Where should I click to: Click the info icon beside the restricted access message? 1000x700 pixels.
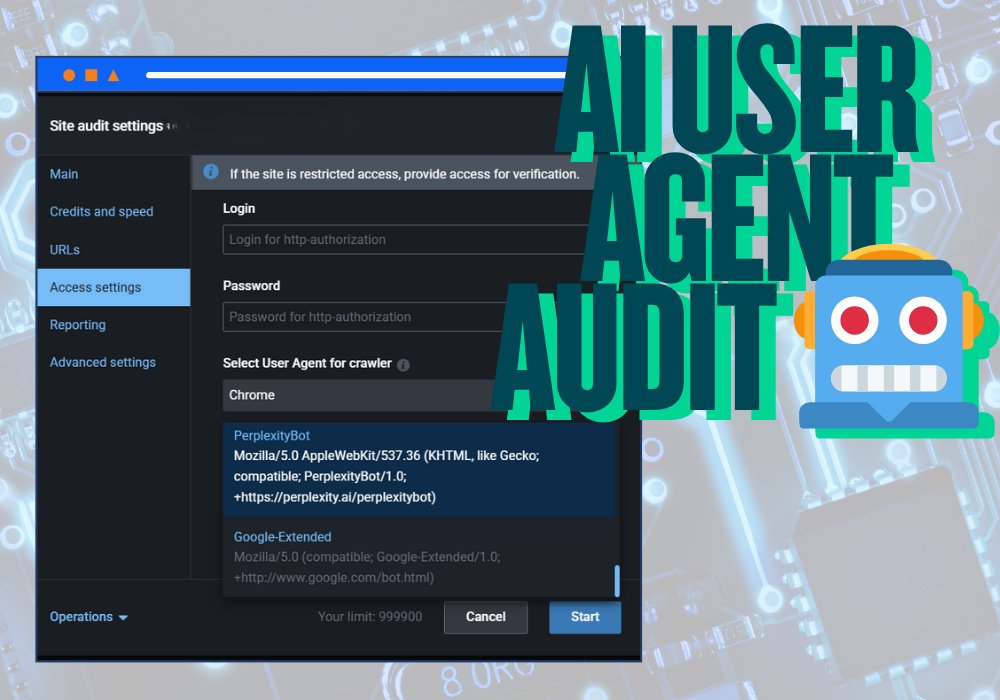point(211,172)
